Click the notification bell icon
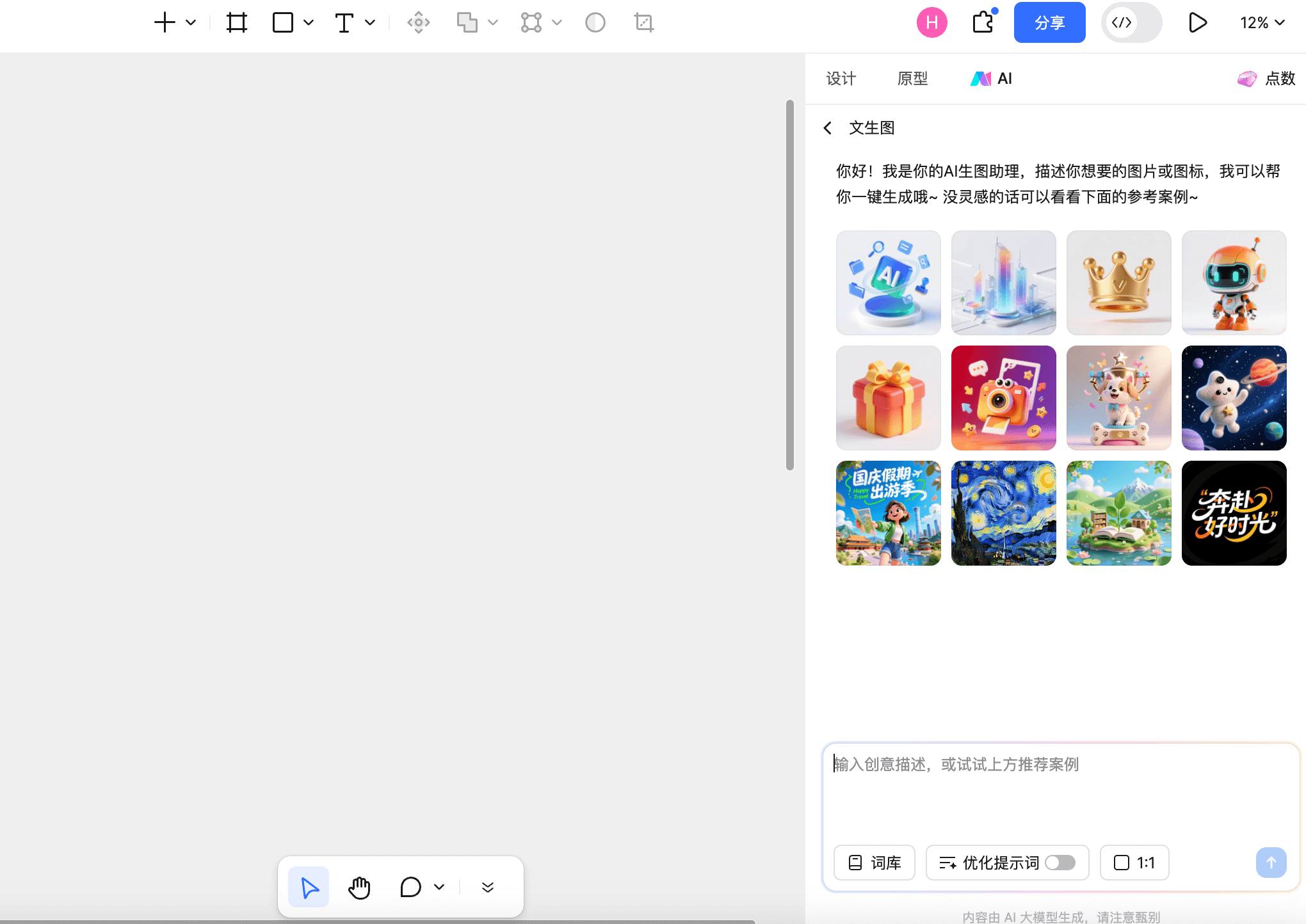Viewport: 1306px width, 924px height. pyautogui.click(x=983, y=22)
